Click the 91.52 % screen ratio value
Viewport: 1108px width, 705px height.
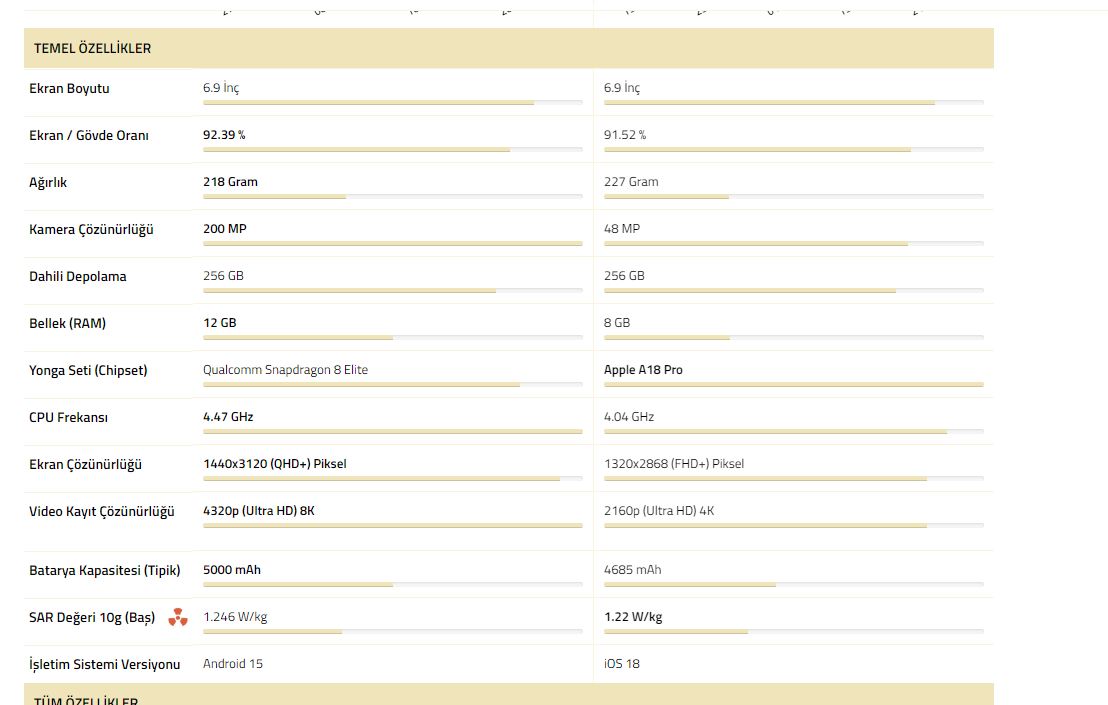[625, 135]
